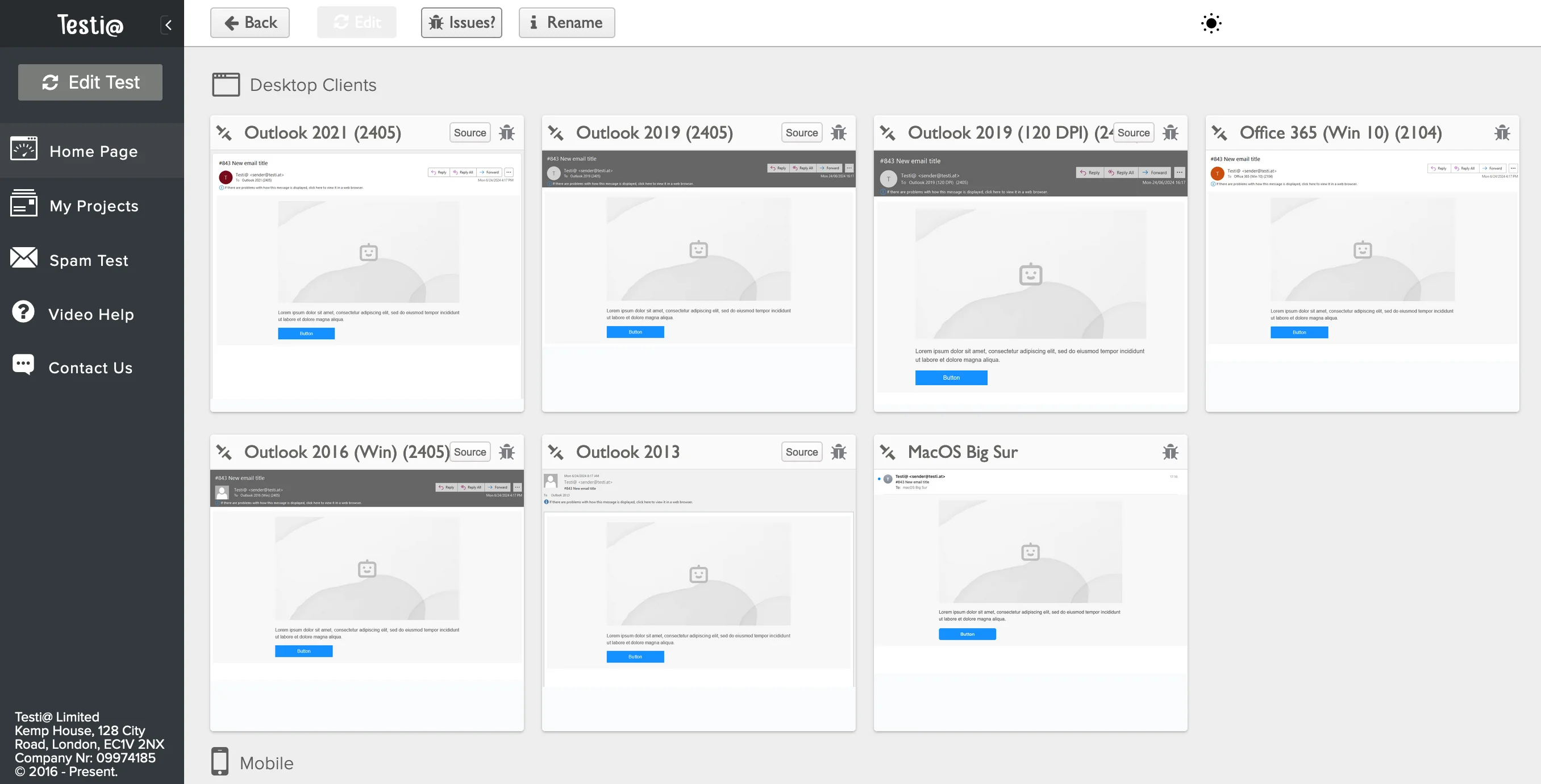Click the Desktop Clients window icon
The width and height of the screenshot is (1541, 784).
(x=226, y=84)
